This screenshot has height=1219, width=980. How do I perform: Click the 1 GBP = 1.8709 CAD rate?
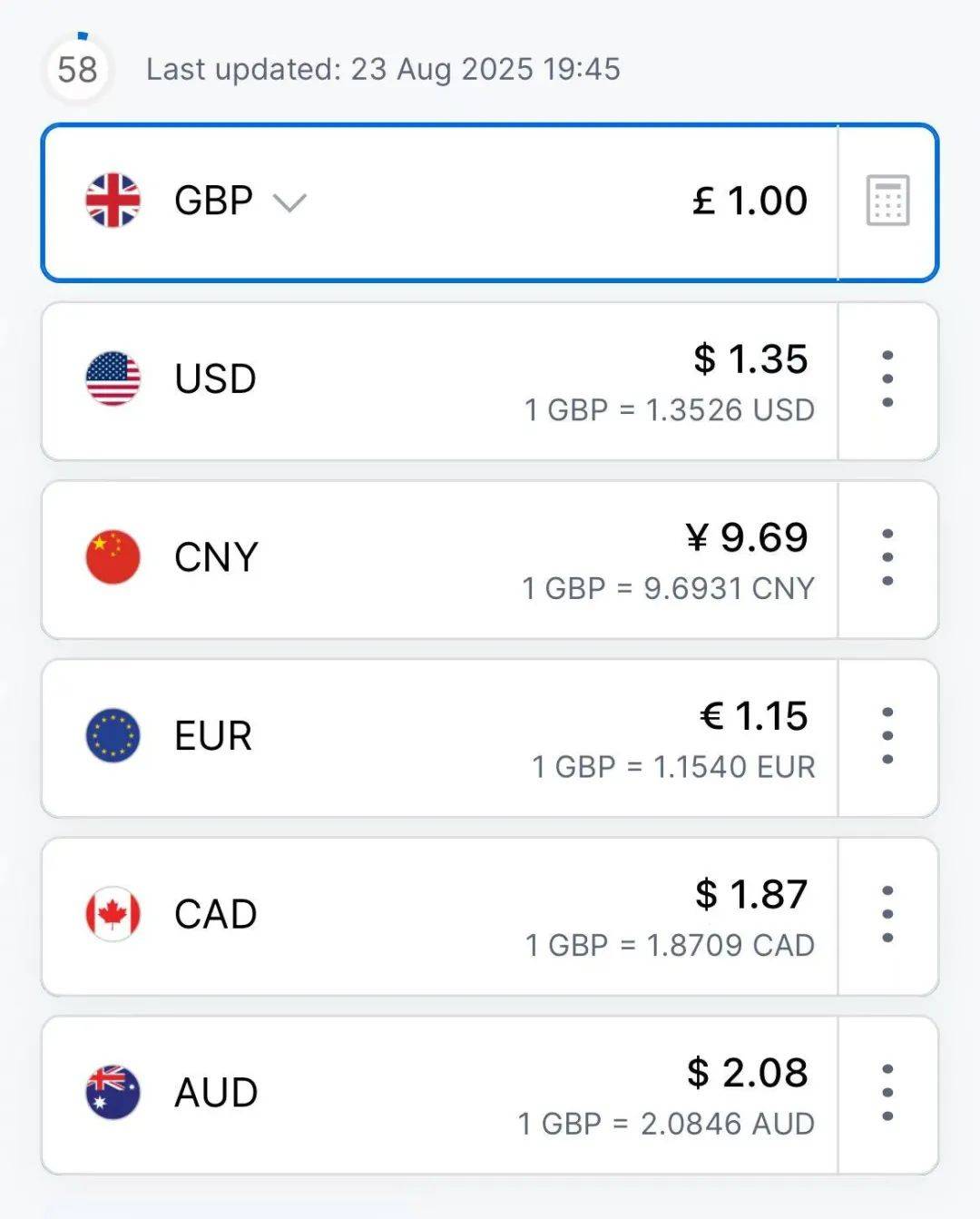click(x=670, y=945)
